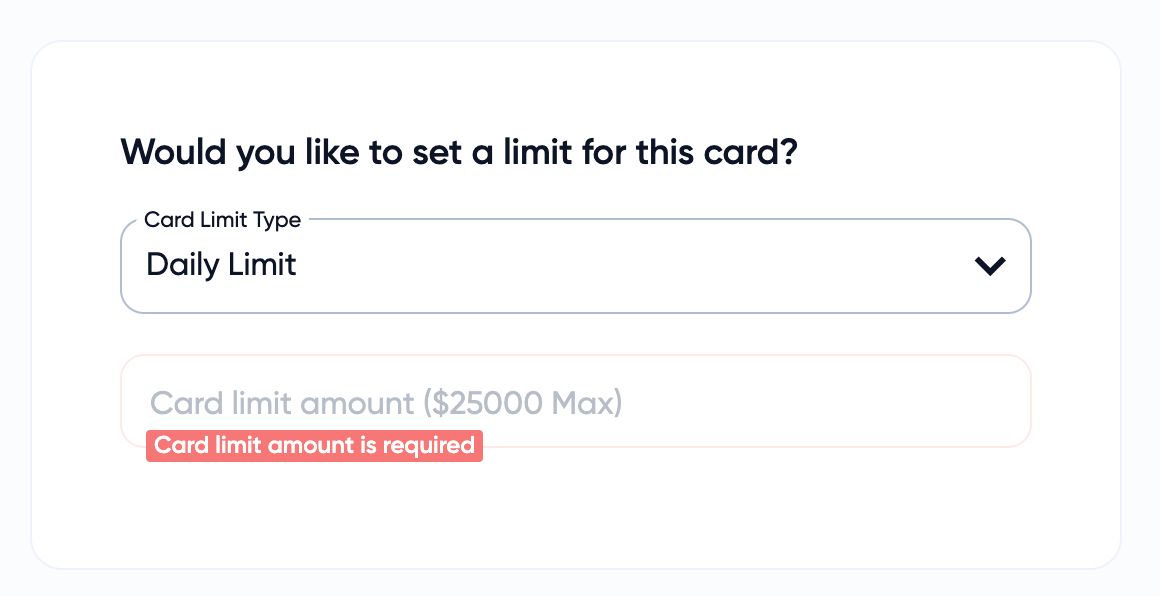Click the Daily Limit selected value
Screen dimensions: 1160x596
pyautogui.click(x=222, y=265)
